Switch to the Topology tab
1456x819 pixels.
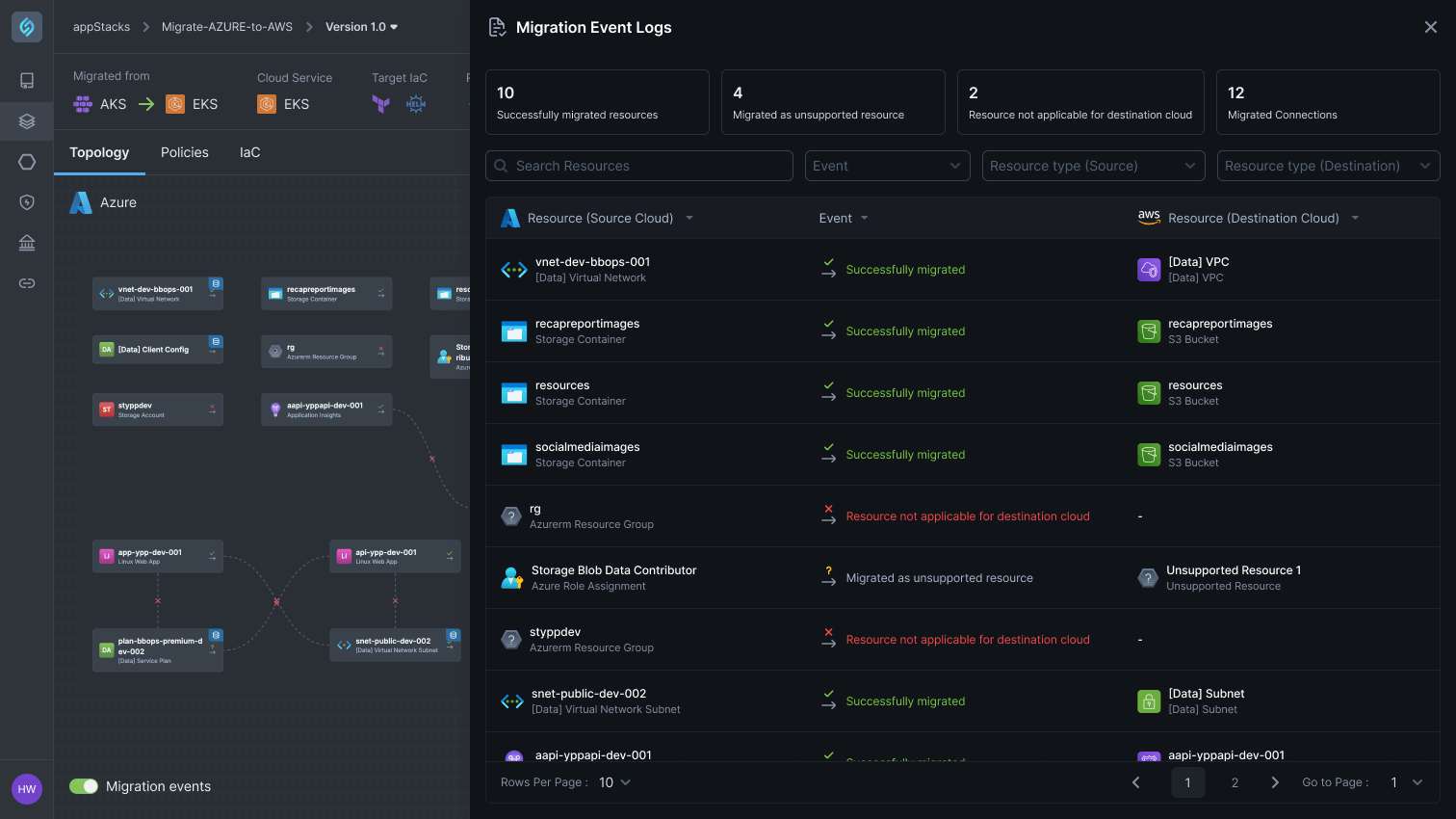pos(99,152)
